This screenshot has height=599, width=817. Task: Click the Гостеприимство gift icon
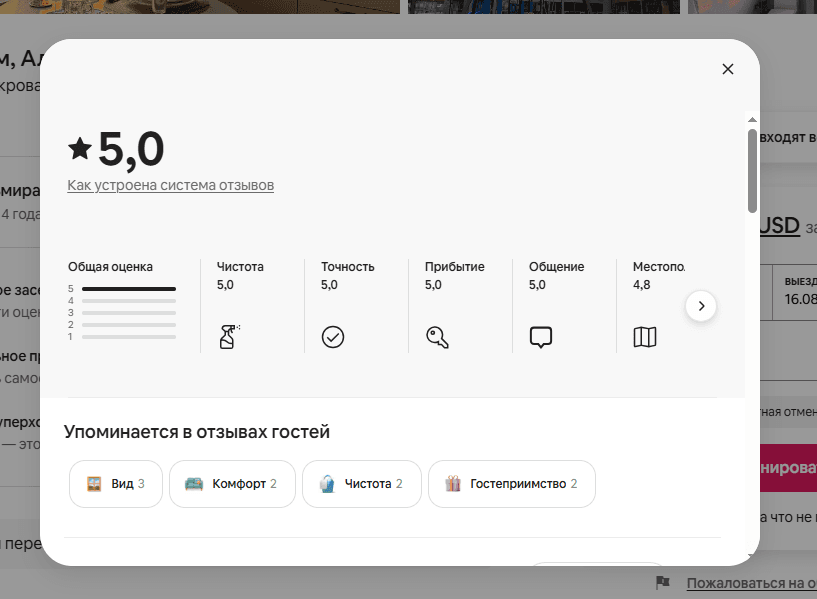453,483
